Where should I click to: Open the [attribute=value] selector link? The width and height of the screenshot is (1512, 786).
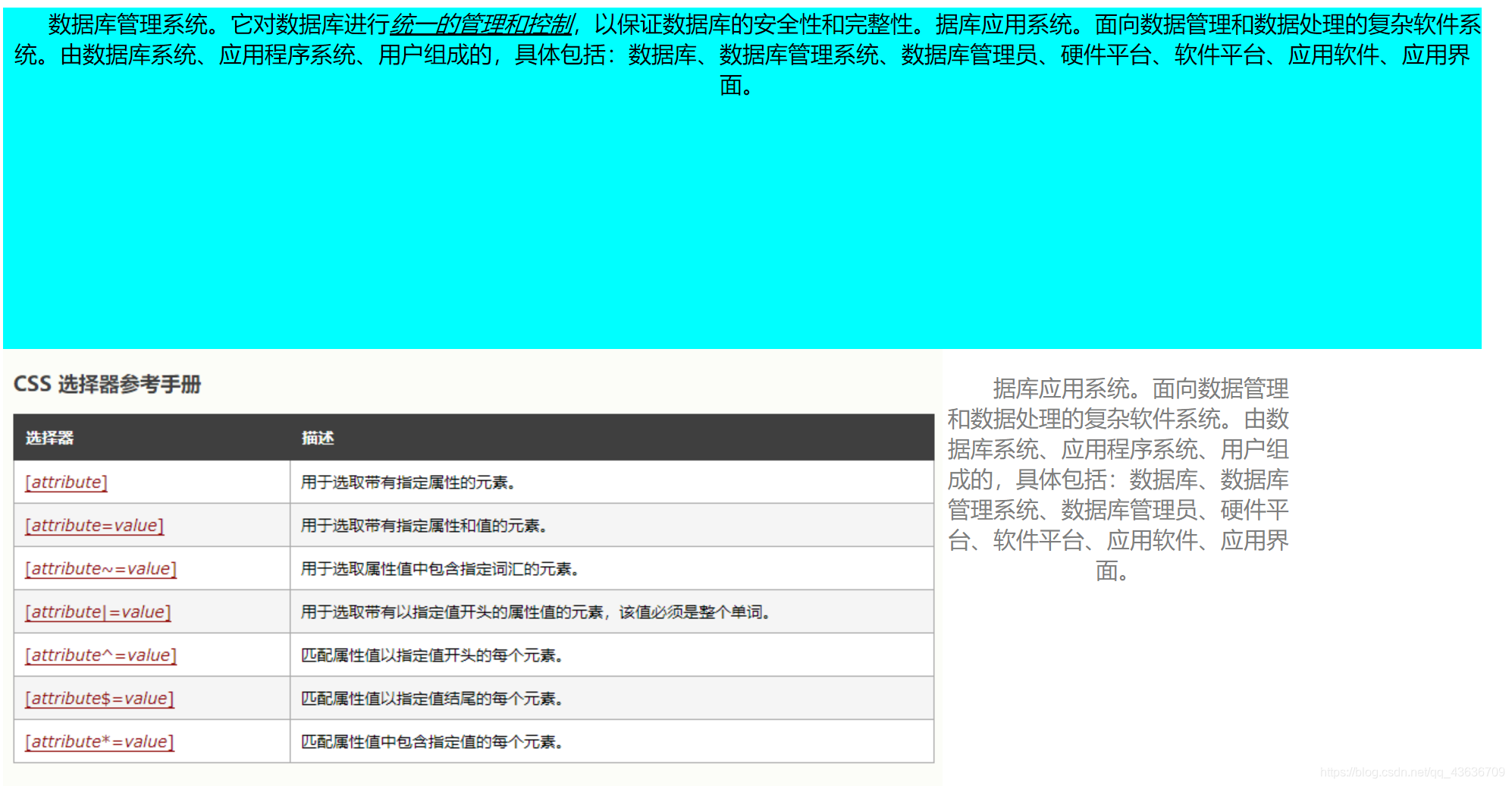pos(95,526)
